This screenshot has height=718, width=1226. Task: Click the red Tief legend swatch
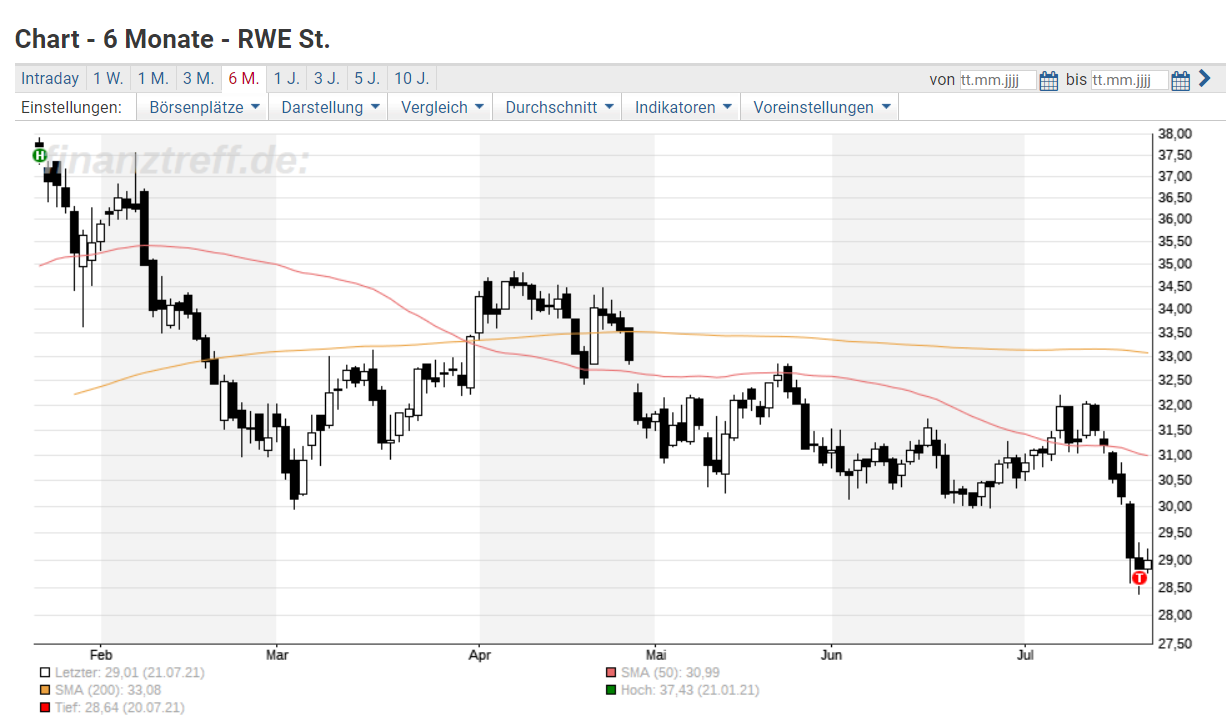point(45,707)
